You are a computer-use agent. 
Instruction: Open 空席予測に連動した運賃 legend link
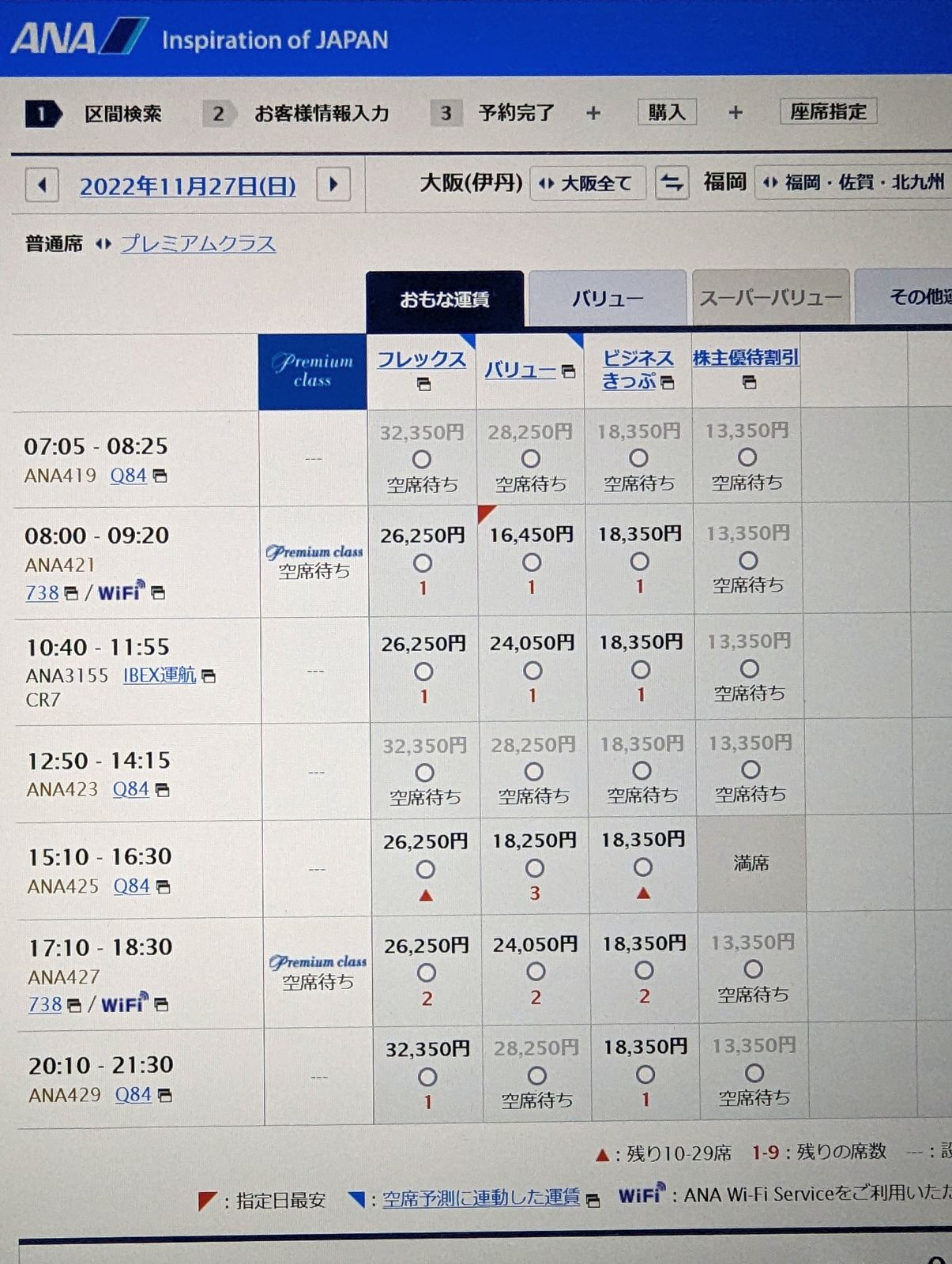coord(481,1198)
